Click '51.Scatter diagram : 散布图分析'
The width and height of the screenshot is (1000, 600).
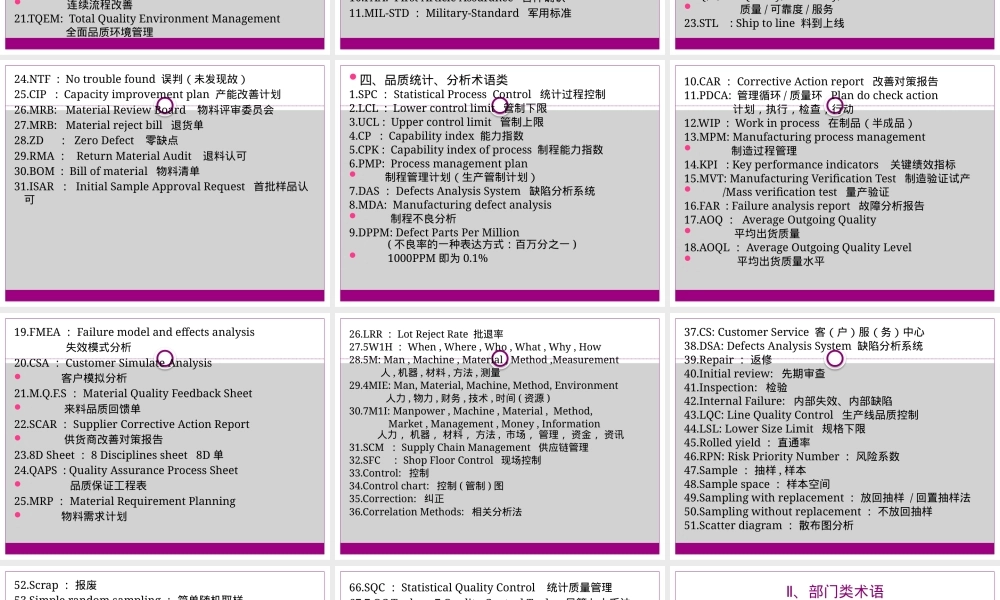768,525
